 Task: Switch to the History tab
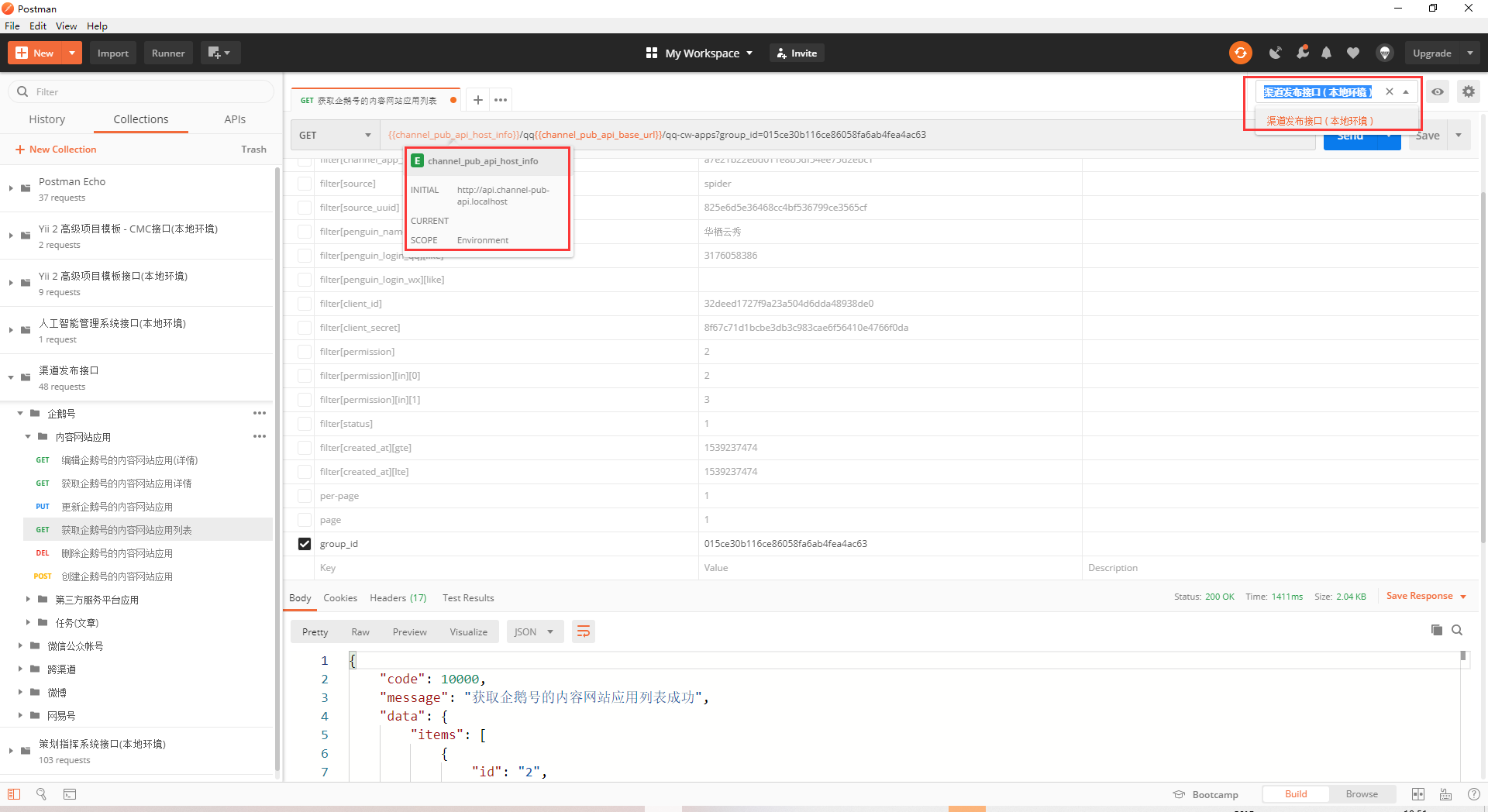coord(46,119)
